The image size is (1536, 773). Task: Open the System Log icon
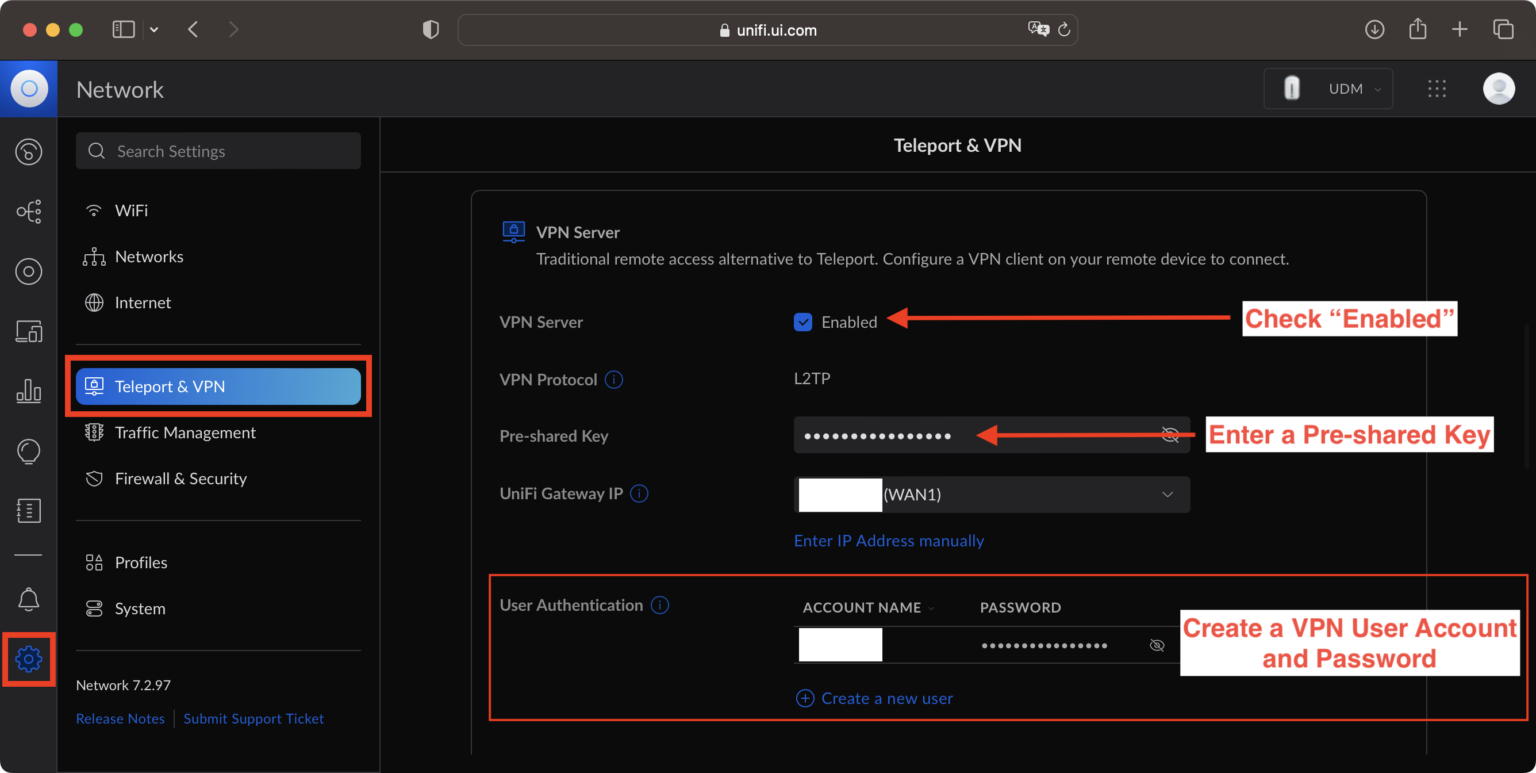pyautogui.click(x=28, y=511)
